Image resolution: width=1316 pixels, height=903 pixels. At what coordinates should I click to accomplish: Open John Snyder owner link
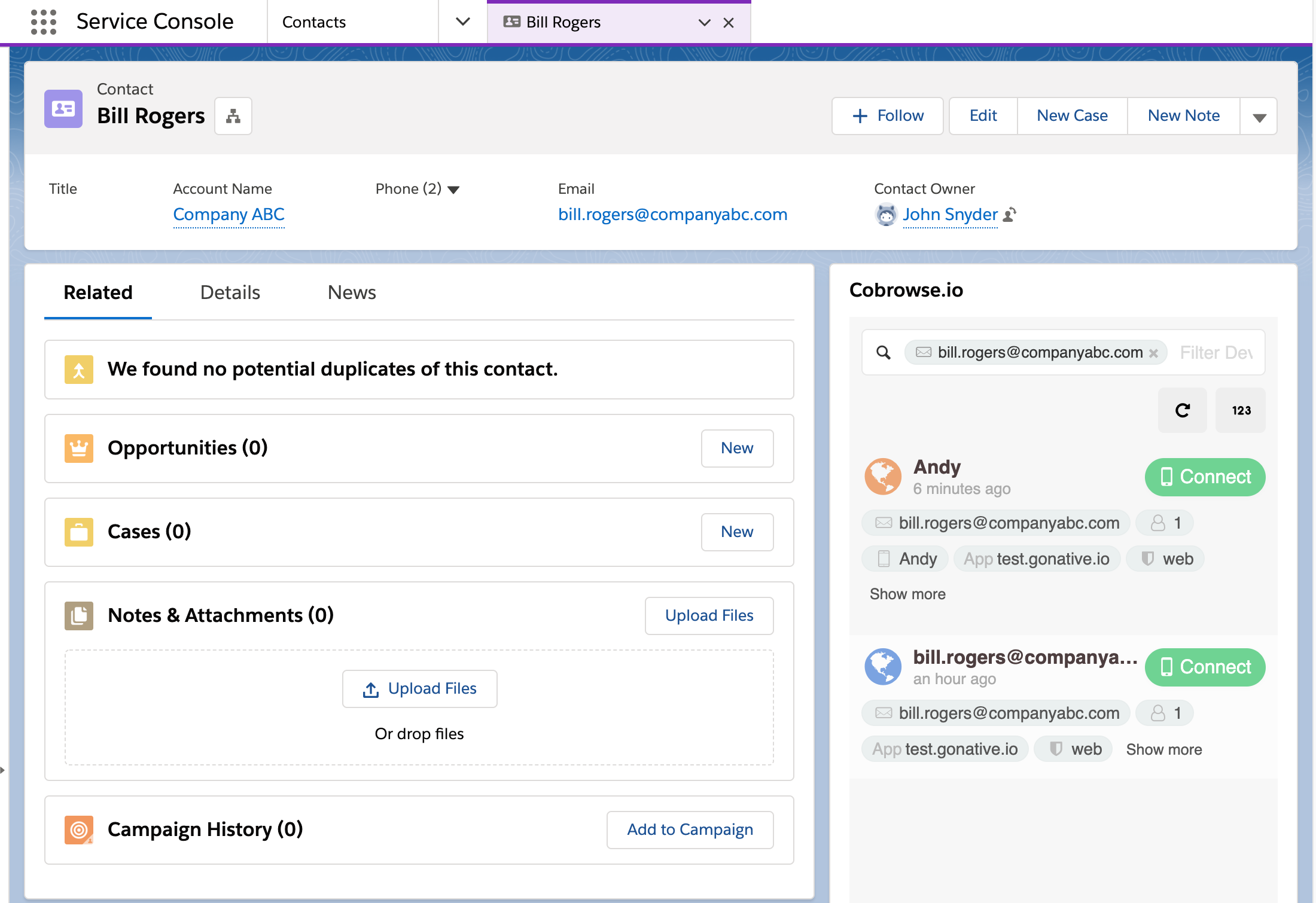950,214
